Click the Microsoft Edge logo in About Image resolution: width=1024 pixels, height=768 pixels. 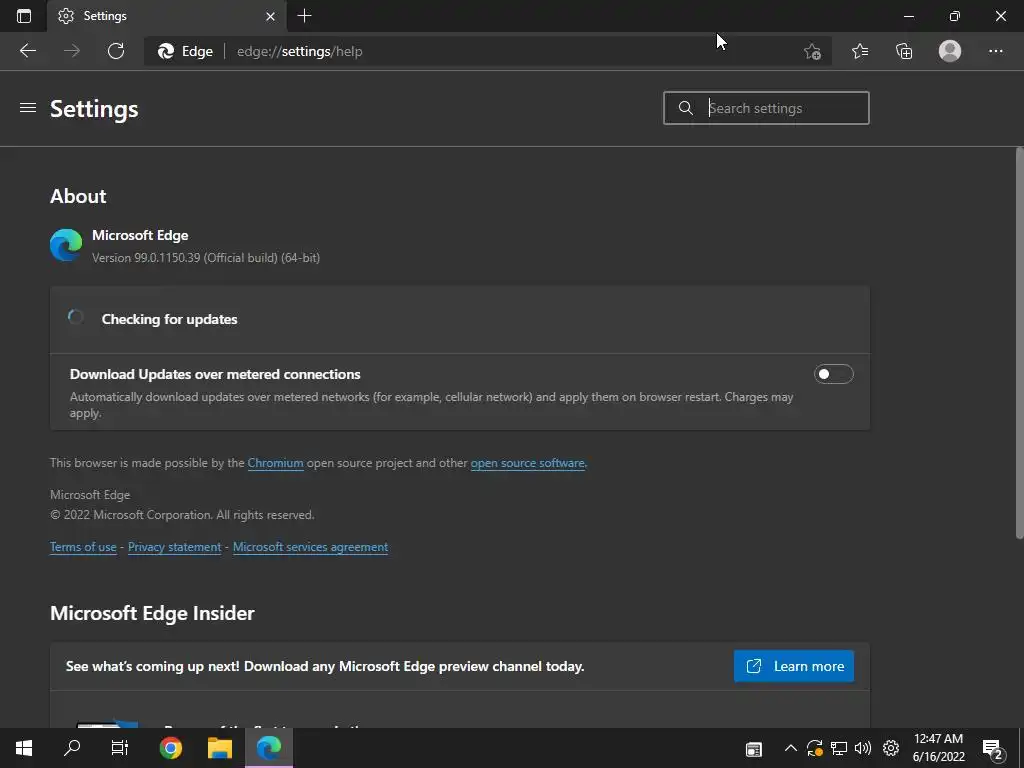point(66,246)
